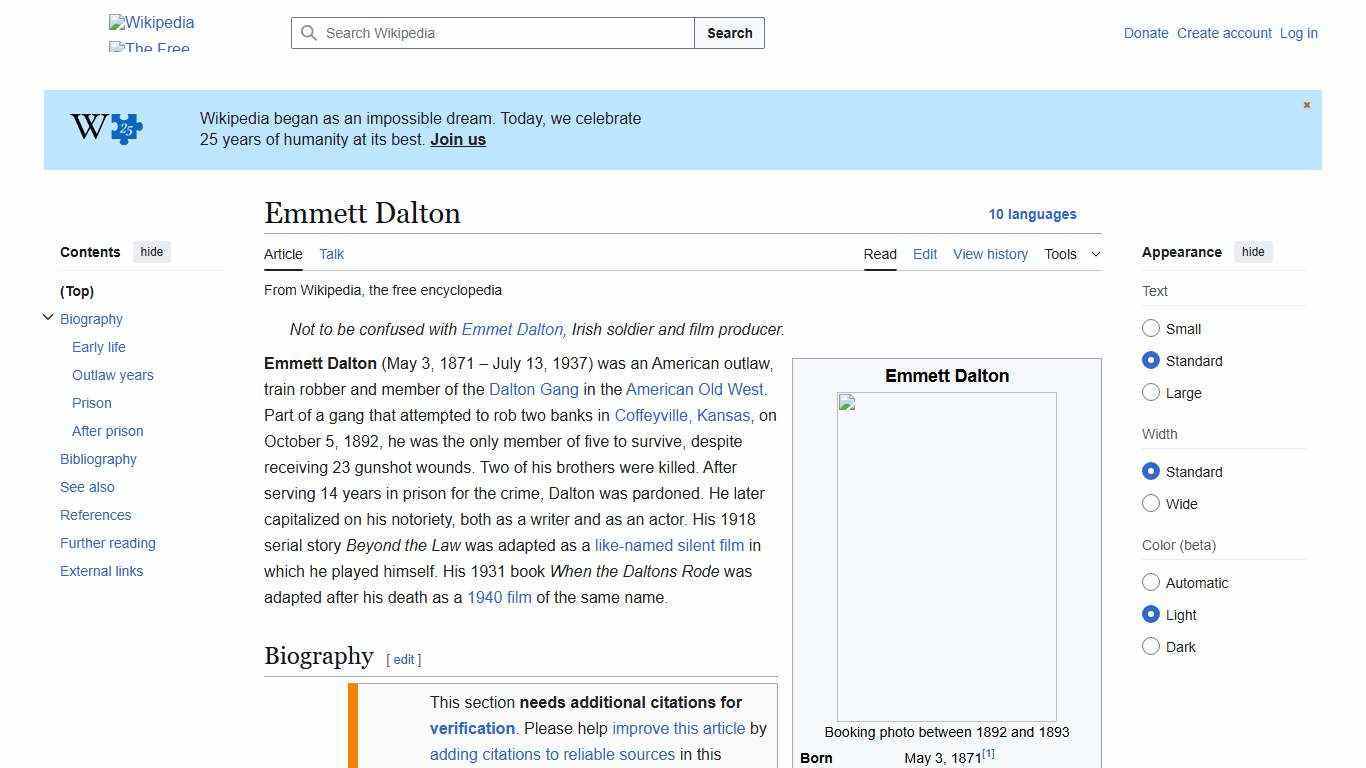Open the Dalton Gang article link
The height and width of the screenshot is (768, 1366).
click(x=534, y=389)
